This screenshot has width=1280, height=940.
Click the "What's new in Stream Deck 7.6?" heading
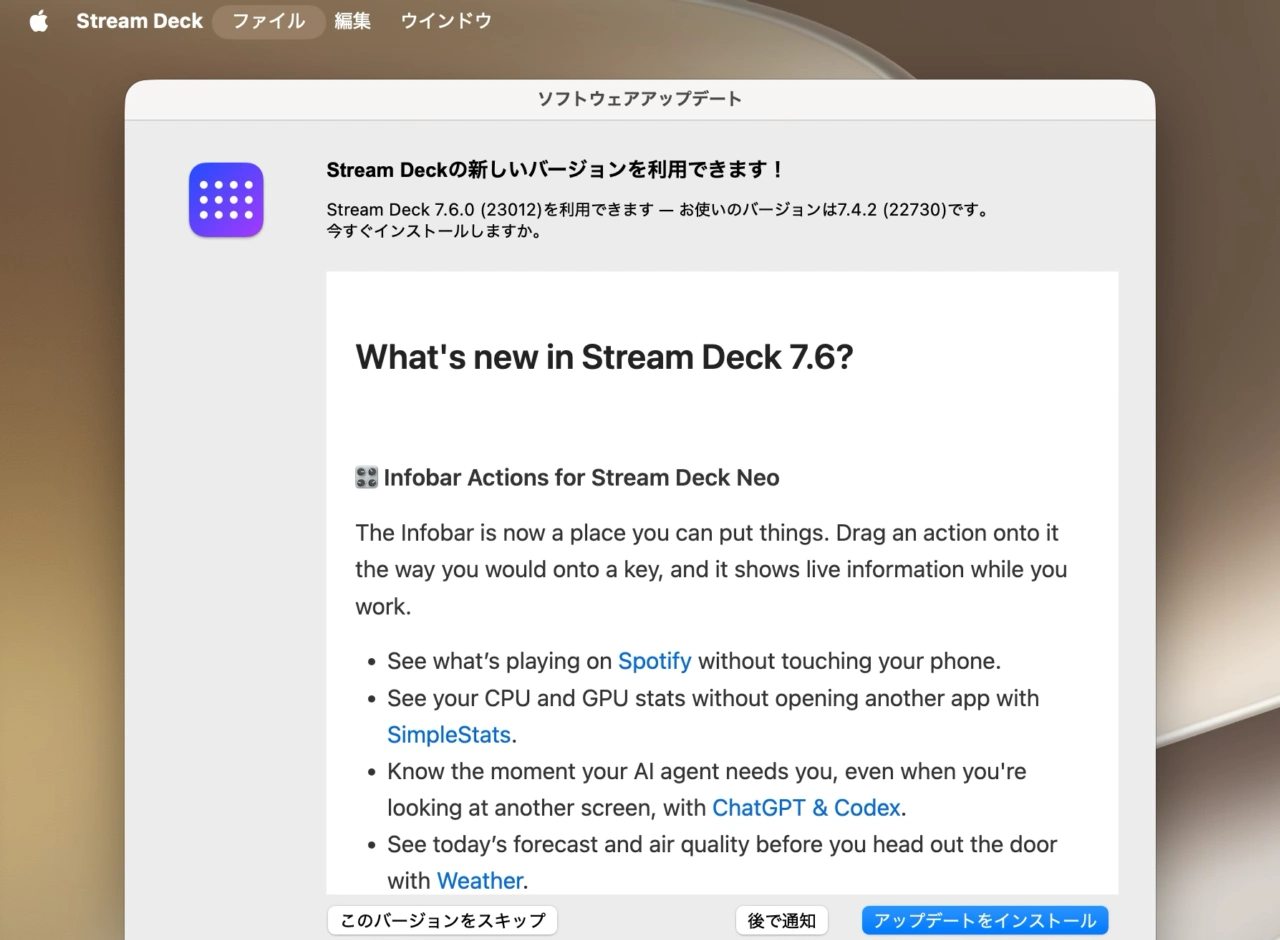coord(605,357)
